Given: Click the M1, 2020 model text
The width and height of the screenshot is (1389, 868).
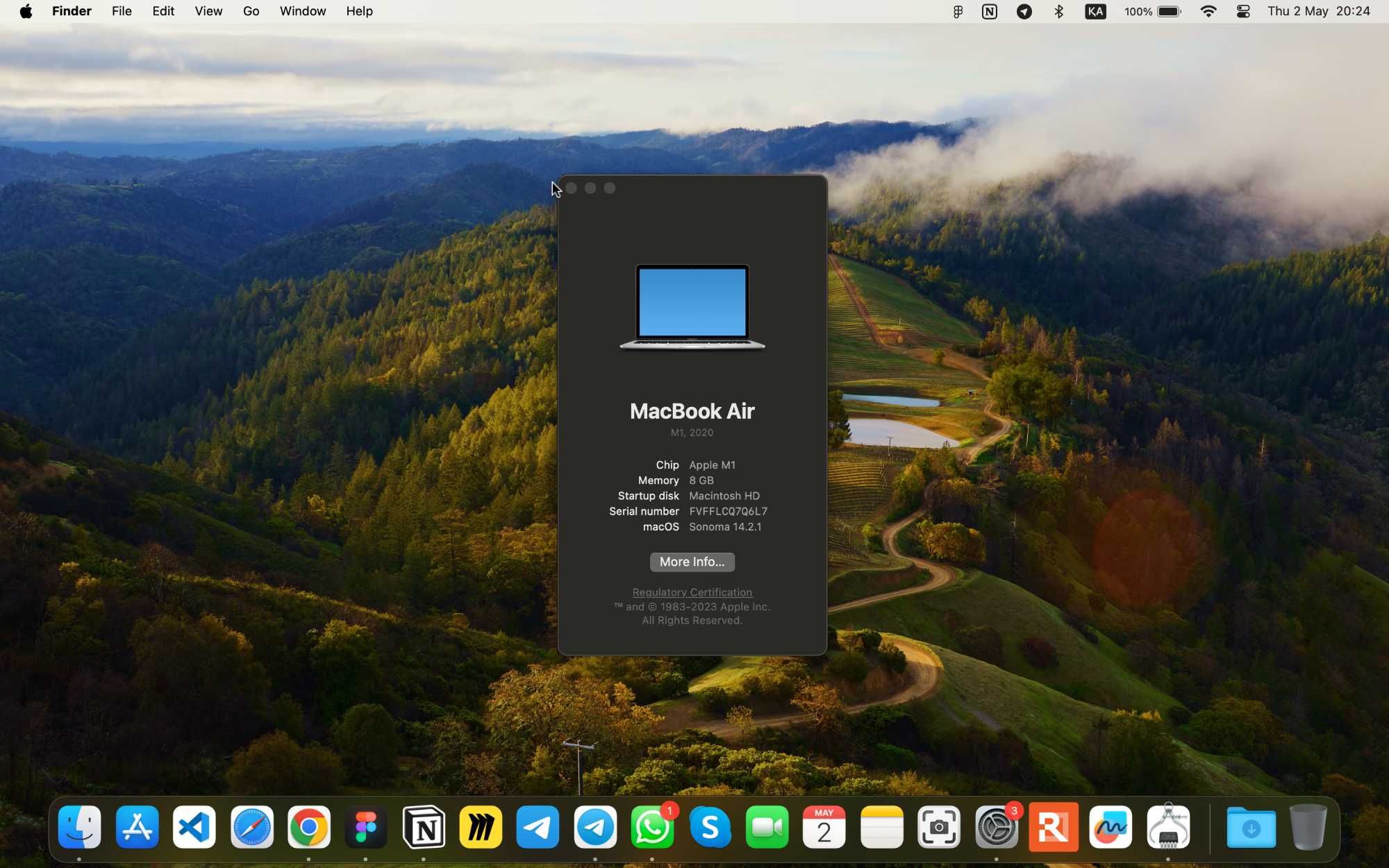Looking at the screenshot, I should tap(692, 433).
